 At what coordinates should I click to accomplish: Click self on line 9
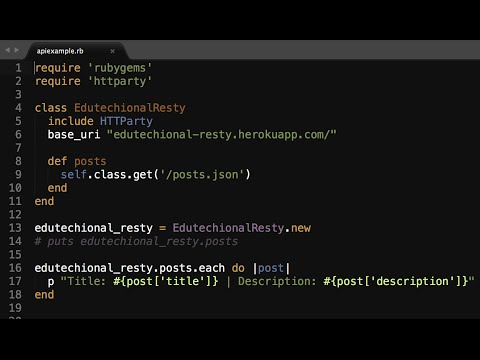[74, 174]
